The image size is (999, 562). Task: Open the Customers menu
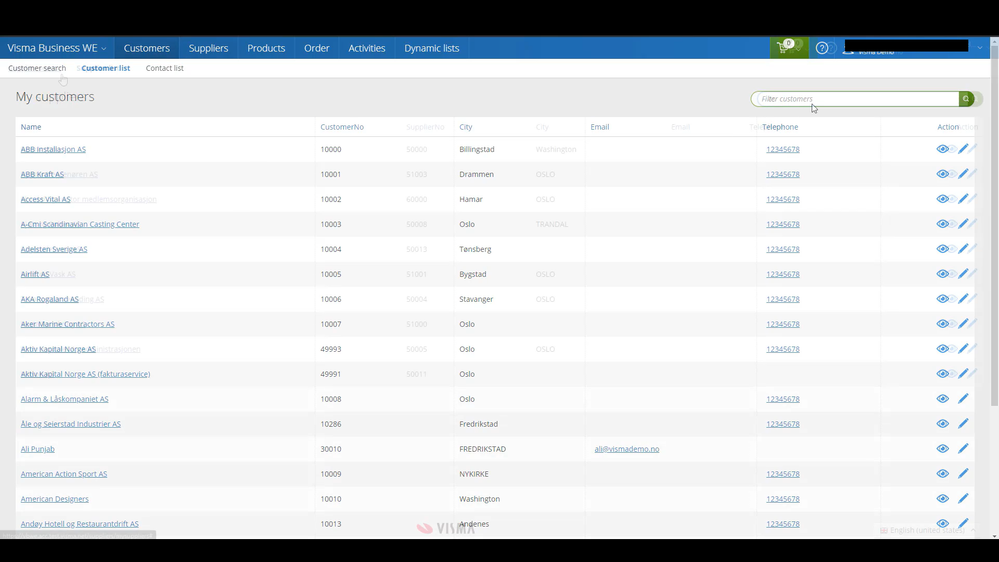click(147, 48)
